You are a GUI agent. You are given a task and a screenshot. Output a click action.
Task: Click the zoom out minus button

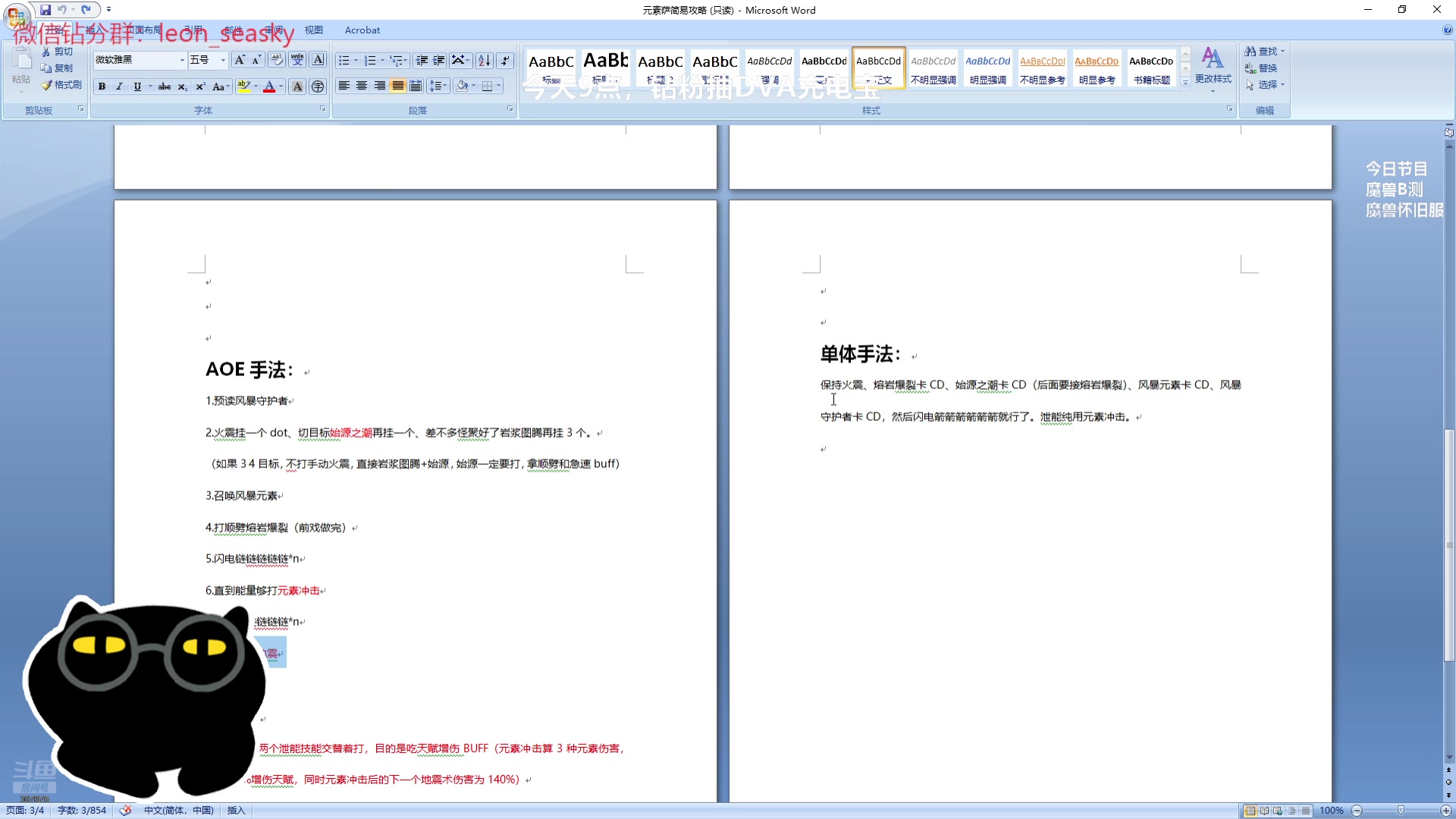pyautogui.click(x=1357, y=811)
